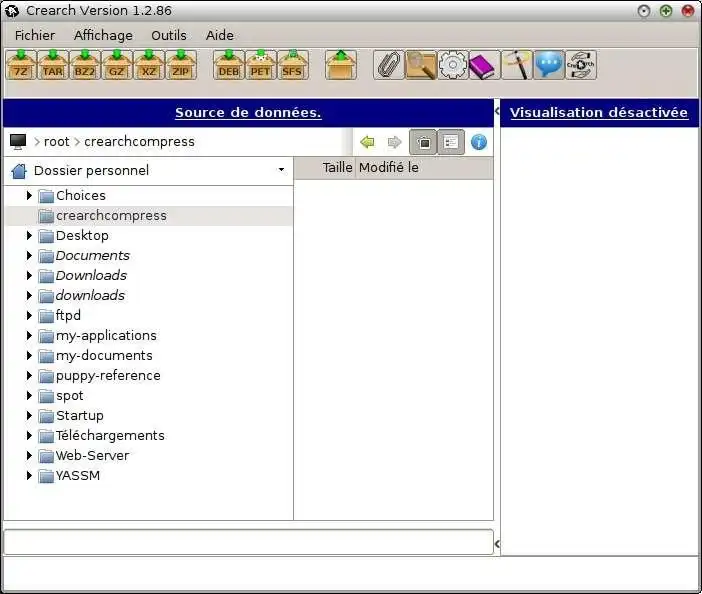Build a PET package via the PET icon

(261, 65)
